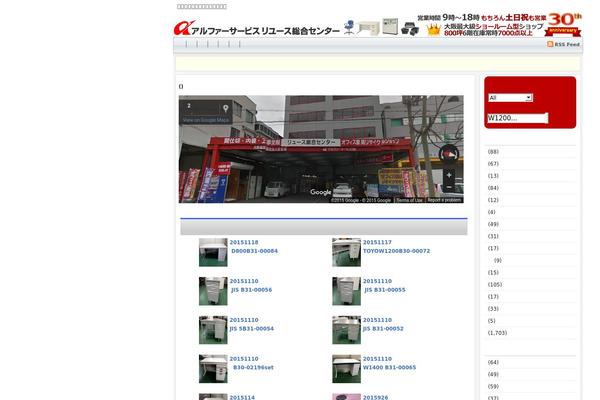Open the JIS B31-00052 listing link
This screenshot has height=400, width=600.
tap(383, 329)
